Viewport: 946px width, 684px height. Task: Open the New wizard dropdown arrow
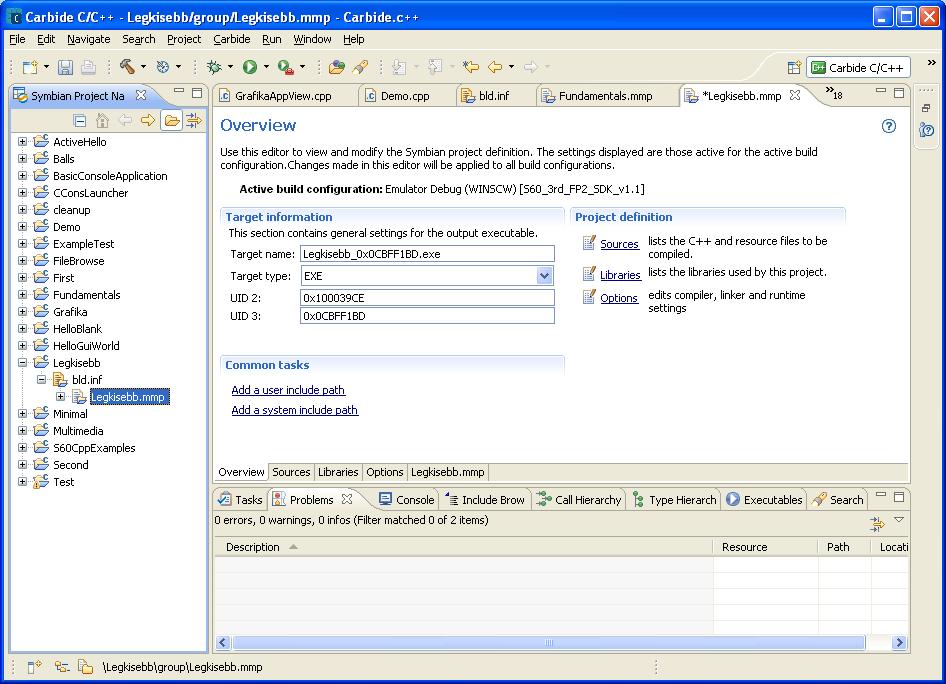pyautogui.click(x=46, y=67)
